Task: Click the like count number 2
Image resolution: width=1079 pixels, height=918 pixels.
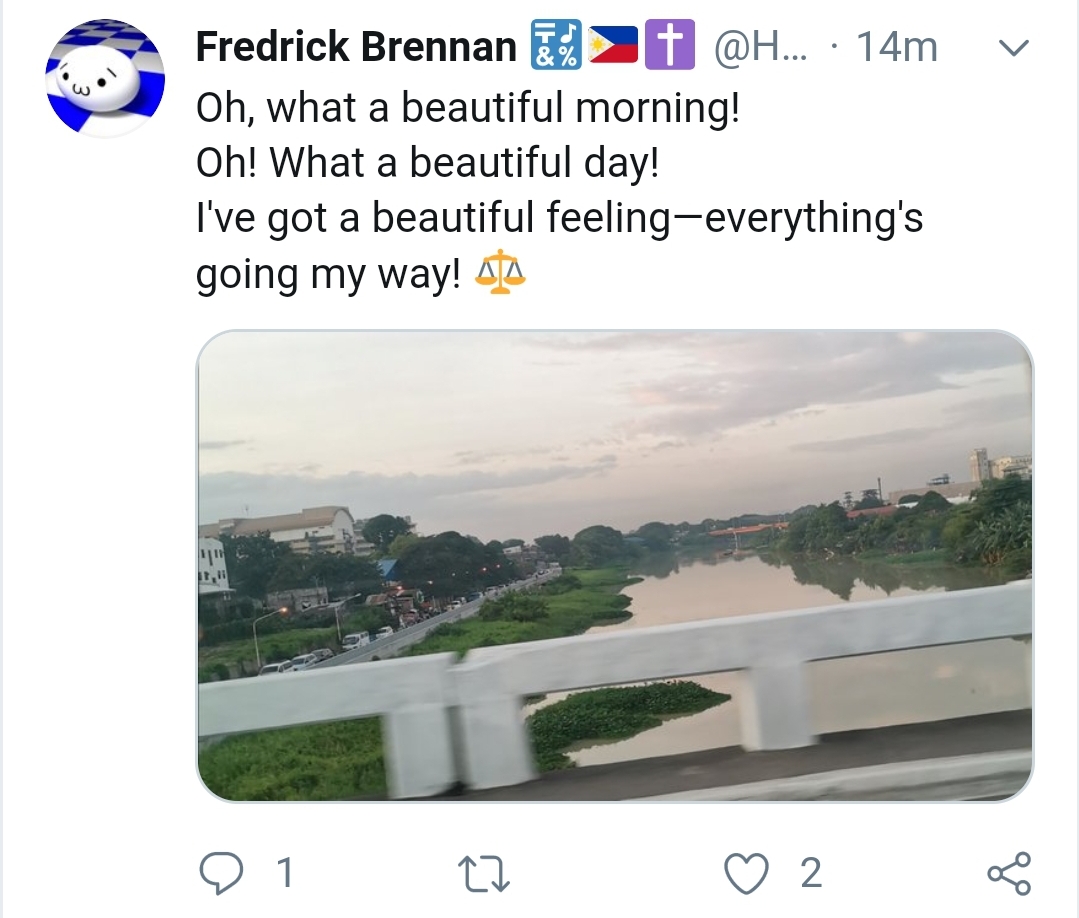Action: tap(811, 873)
